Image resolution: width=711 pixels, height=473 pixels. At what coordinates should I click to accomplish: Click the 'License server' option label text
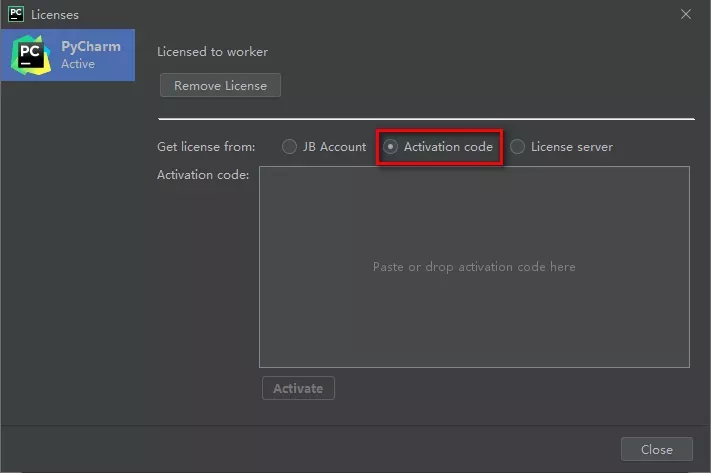click(571, 147)
